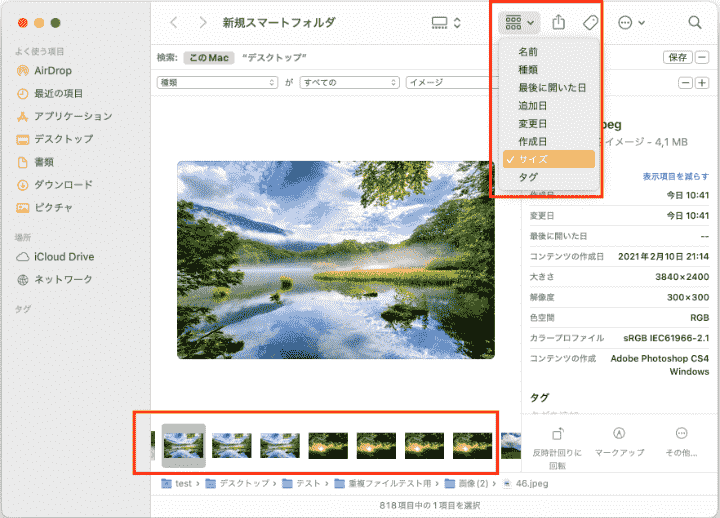Click the plus button to add criteria

coord(703,83)
